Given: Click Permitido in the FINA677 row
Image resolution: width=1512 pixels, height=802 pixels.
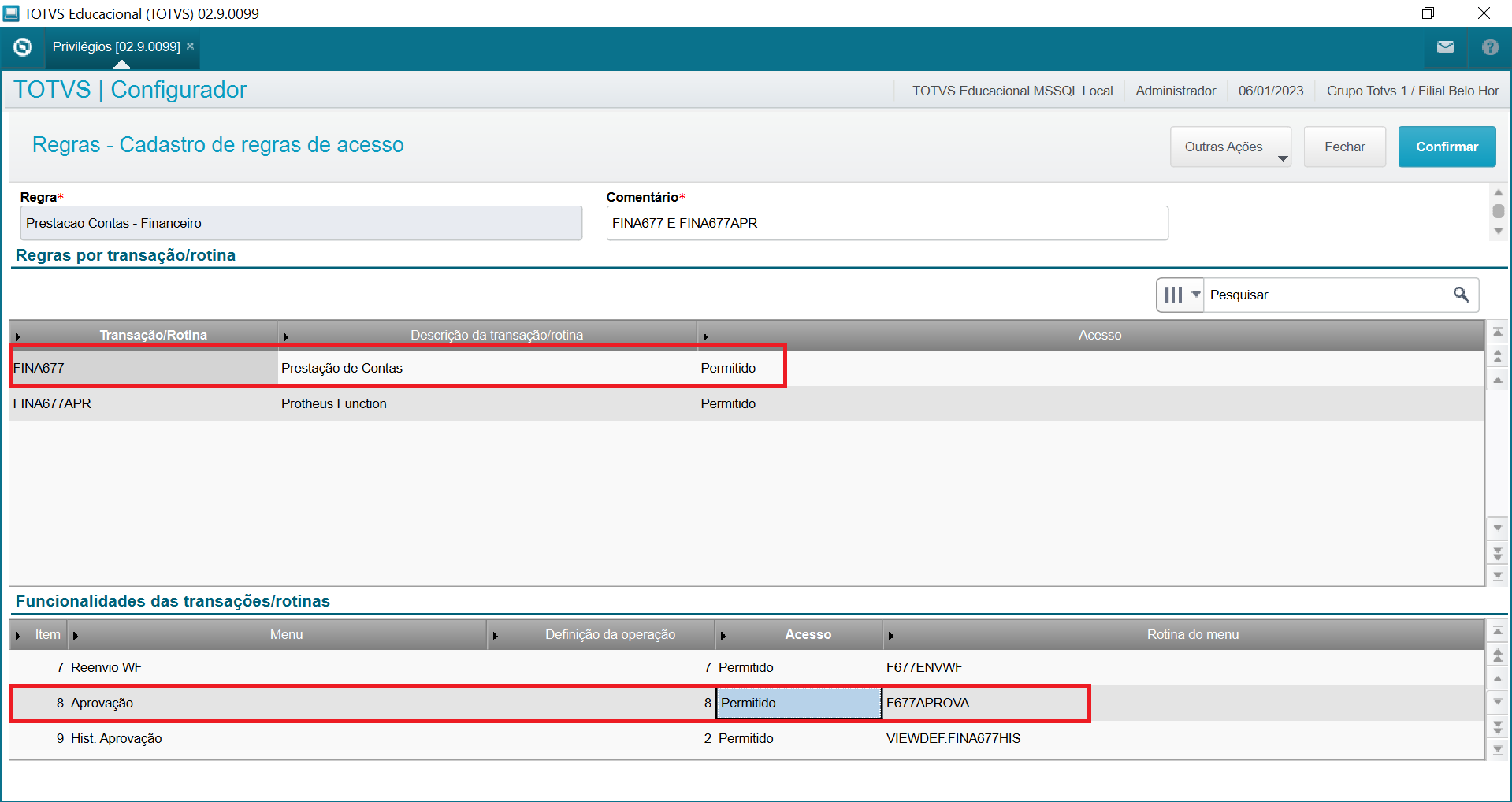Looking at the screenshot, I should pyautogui.click(x=728, y=368).
